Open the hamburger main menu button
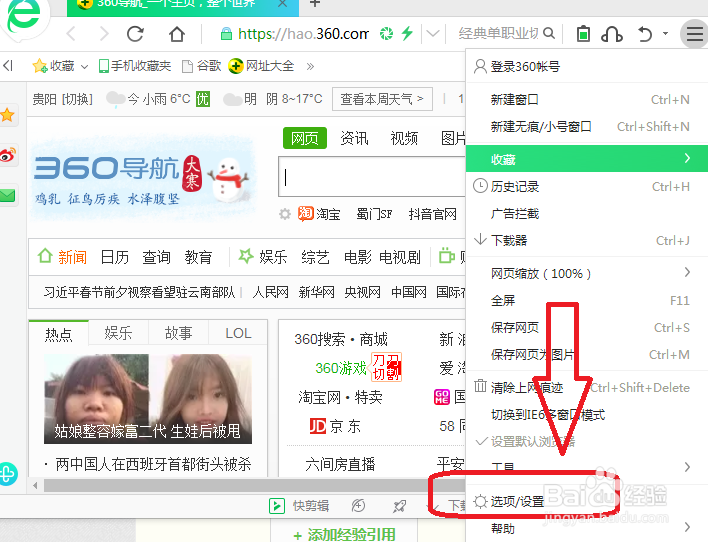The width and height of the screenshot is (708, 542). tap(694, 34)
